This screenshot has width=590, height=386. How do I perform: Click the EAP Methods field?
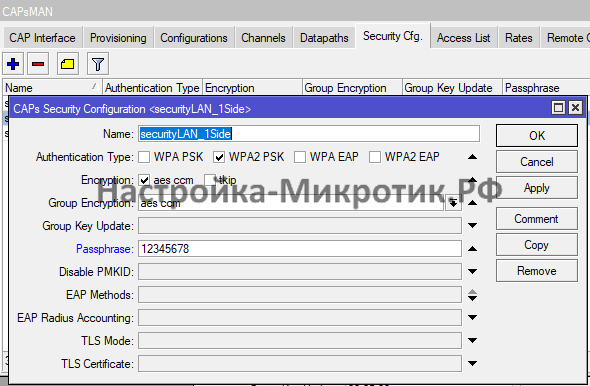[300, 295]
